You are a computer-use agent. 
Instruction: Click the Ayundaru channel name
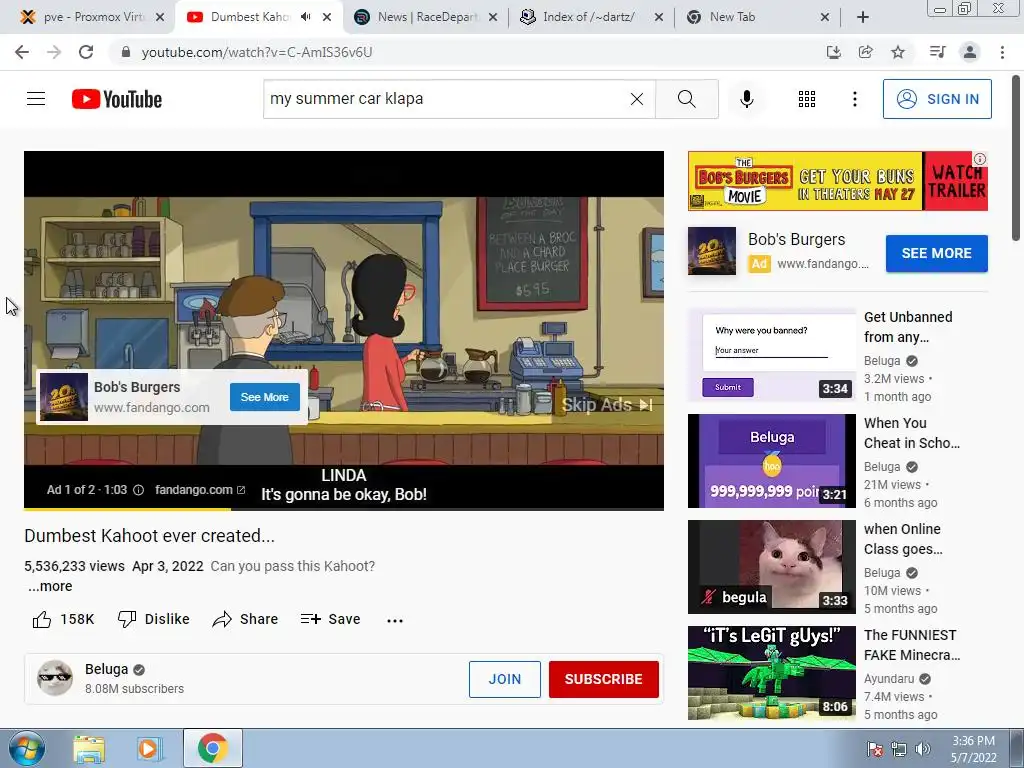tap(889, 679)
